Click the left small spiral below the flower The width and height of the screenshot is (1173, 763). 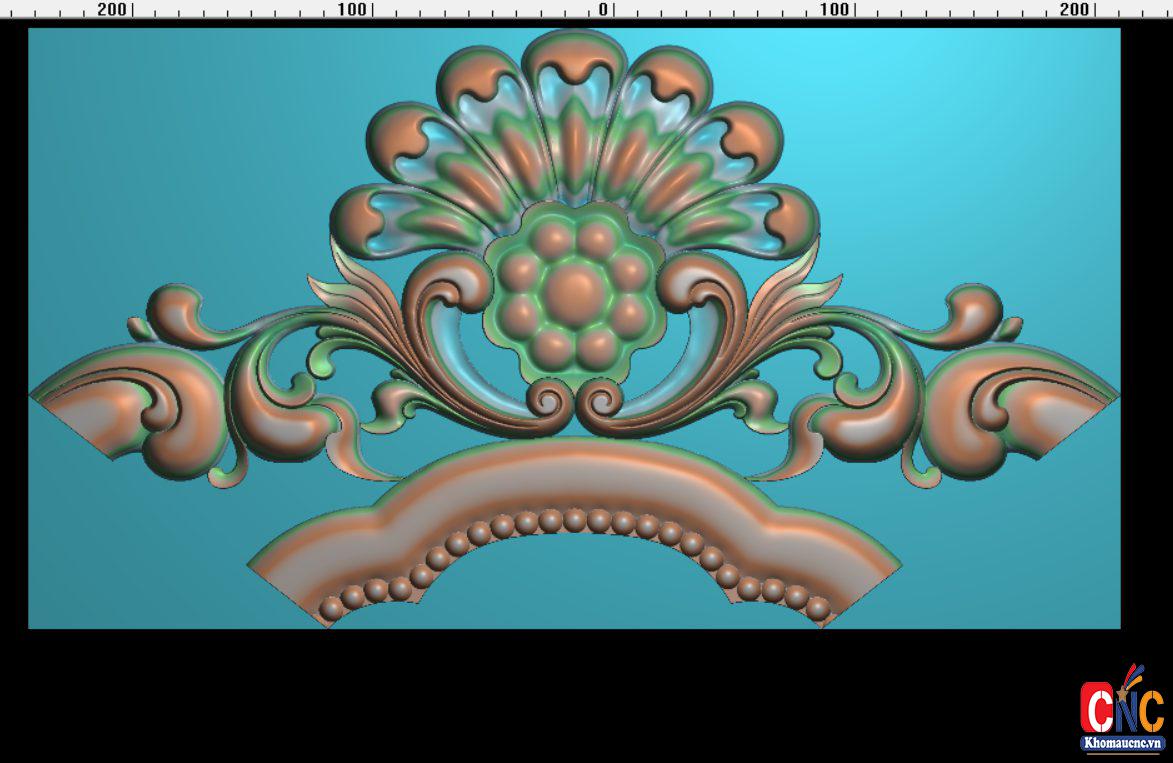coord(547,400)
